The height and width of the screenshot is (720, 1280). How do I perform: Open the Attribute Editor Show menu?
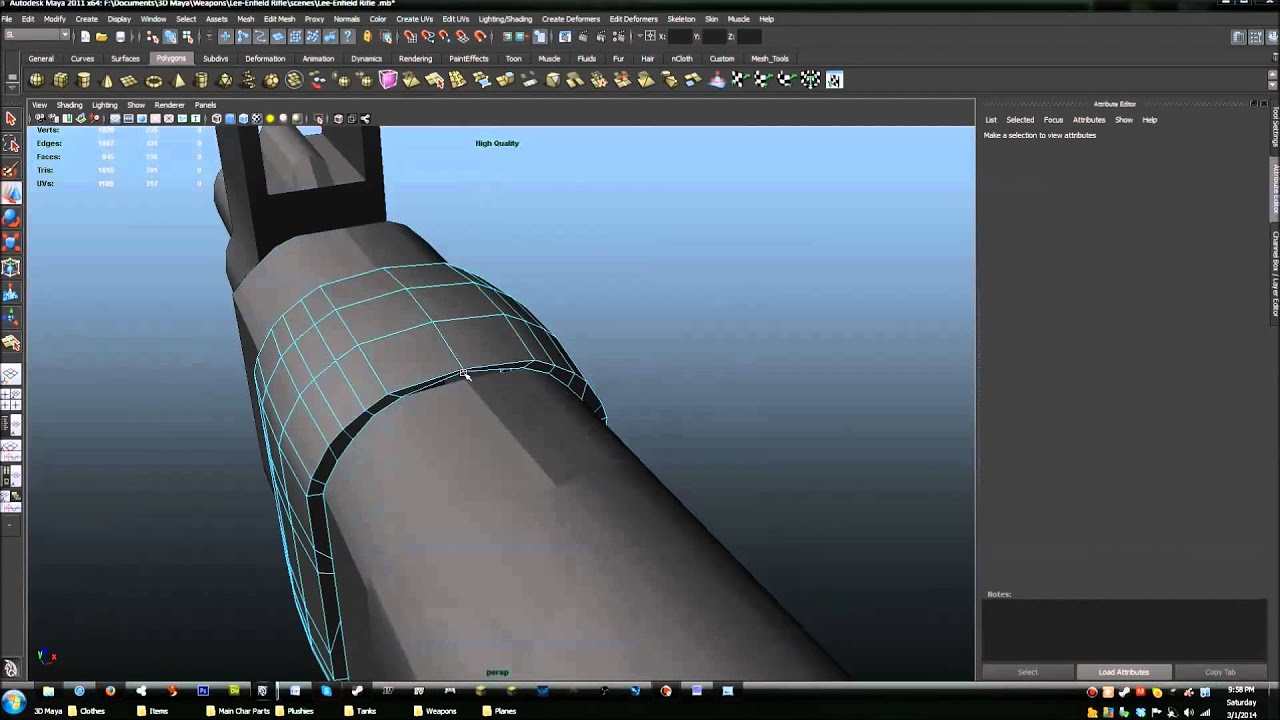[x=1124, y=120]
